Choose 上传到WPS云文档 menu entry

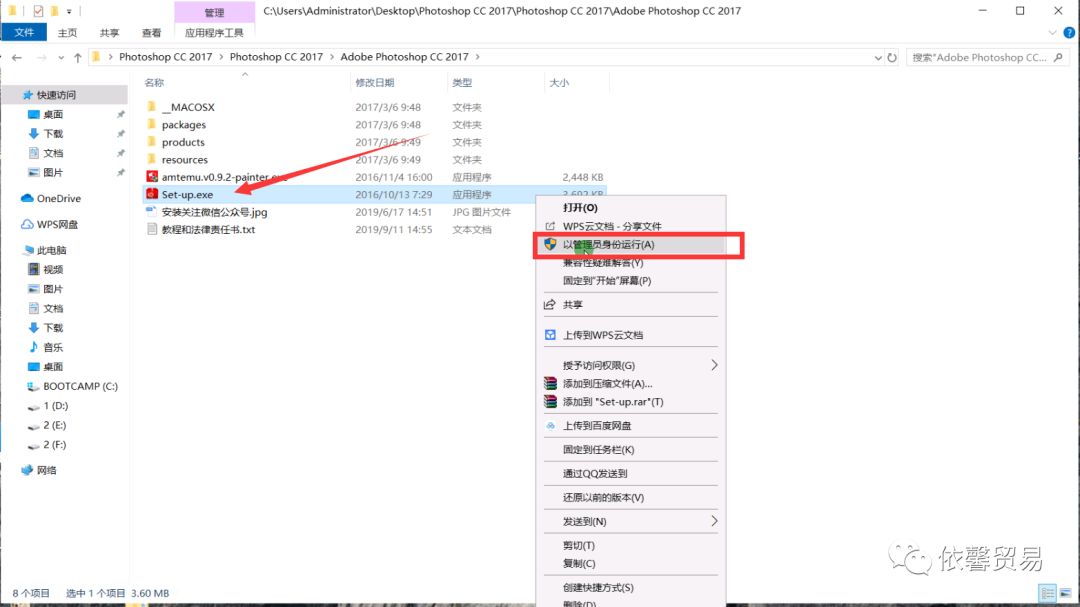tap(603, 335)
